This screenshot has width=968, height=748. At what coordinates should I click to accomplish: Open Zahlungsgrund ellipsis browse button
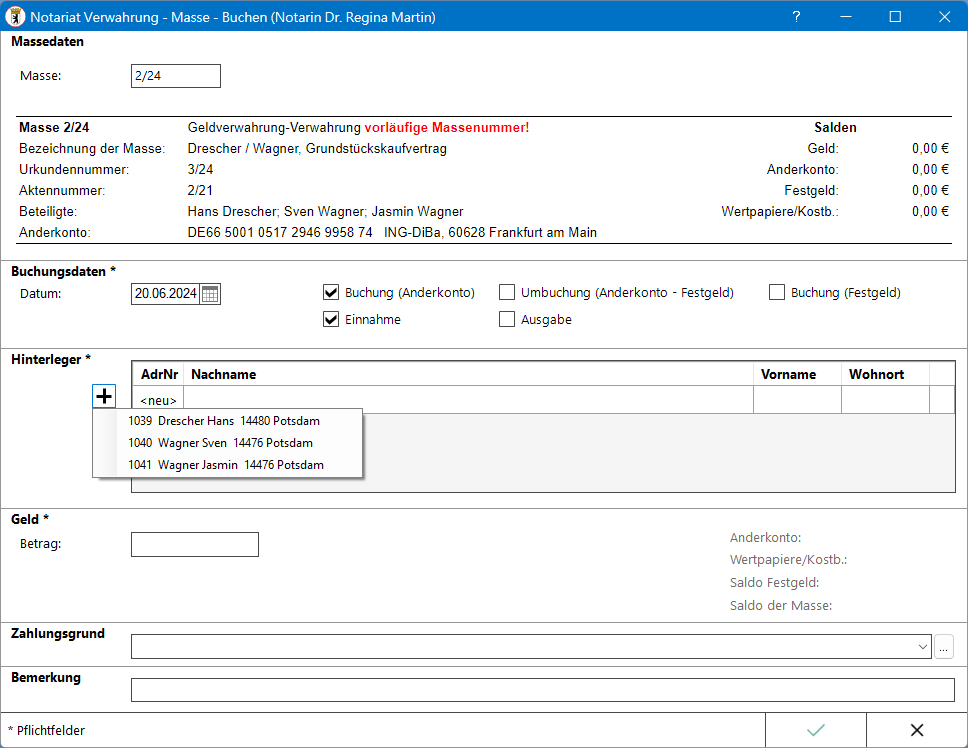tap(944, 647)
